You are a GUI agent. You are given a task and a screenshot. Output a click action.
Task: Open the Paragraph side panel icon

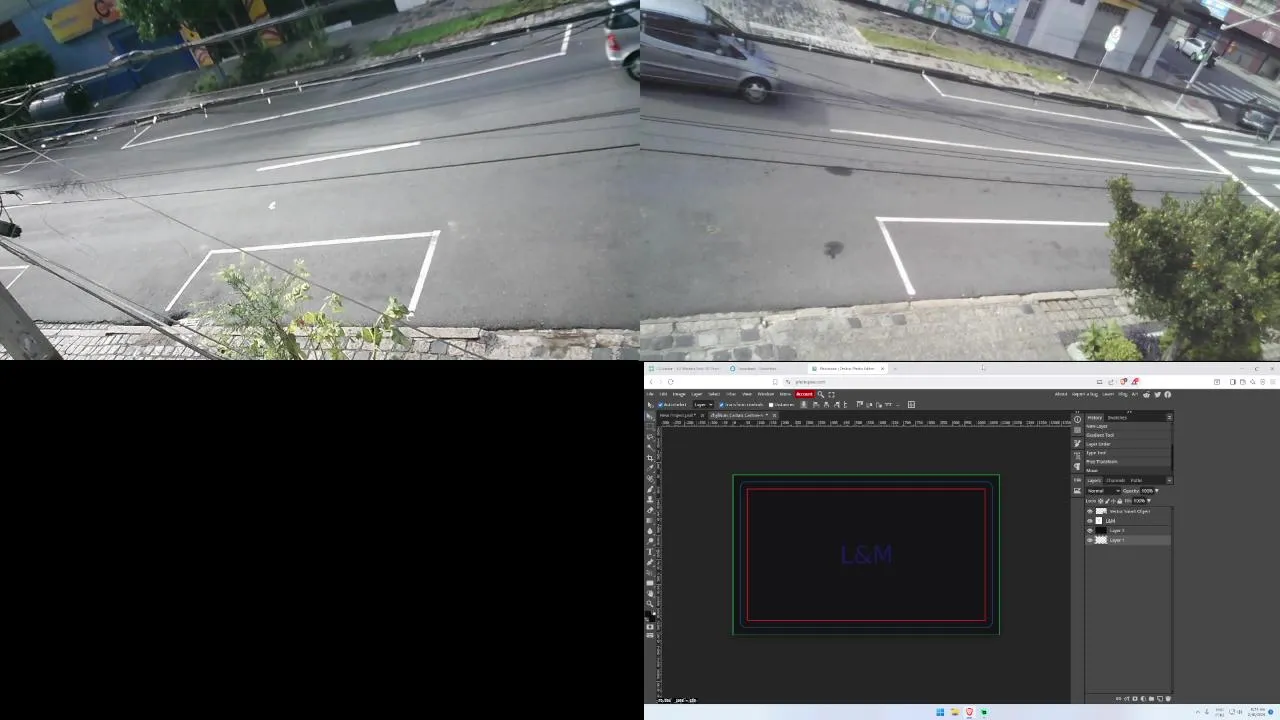point(1077,466)
